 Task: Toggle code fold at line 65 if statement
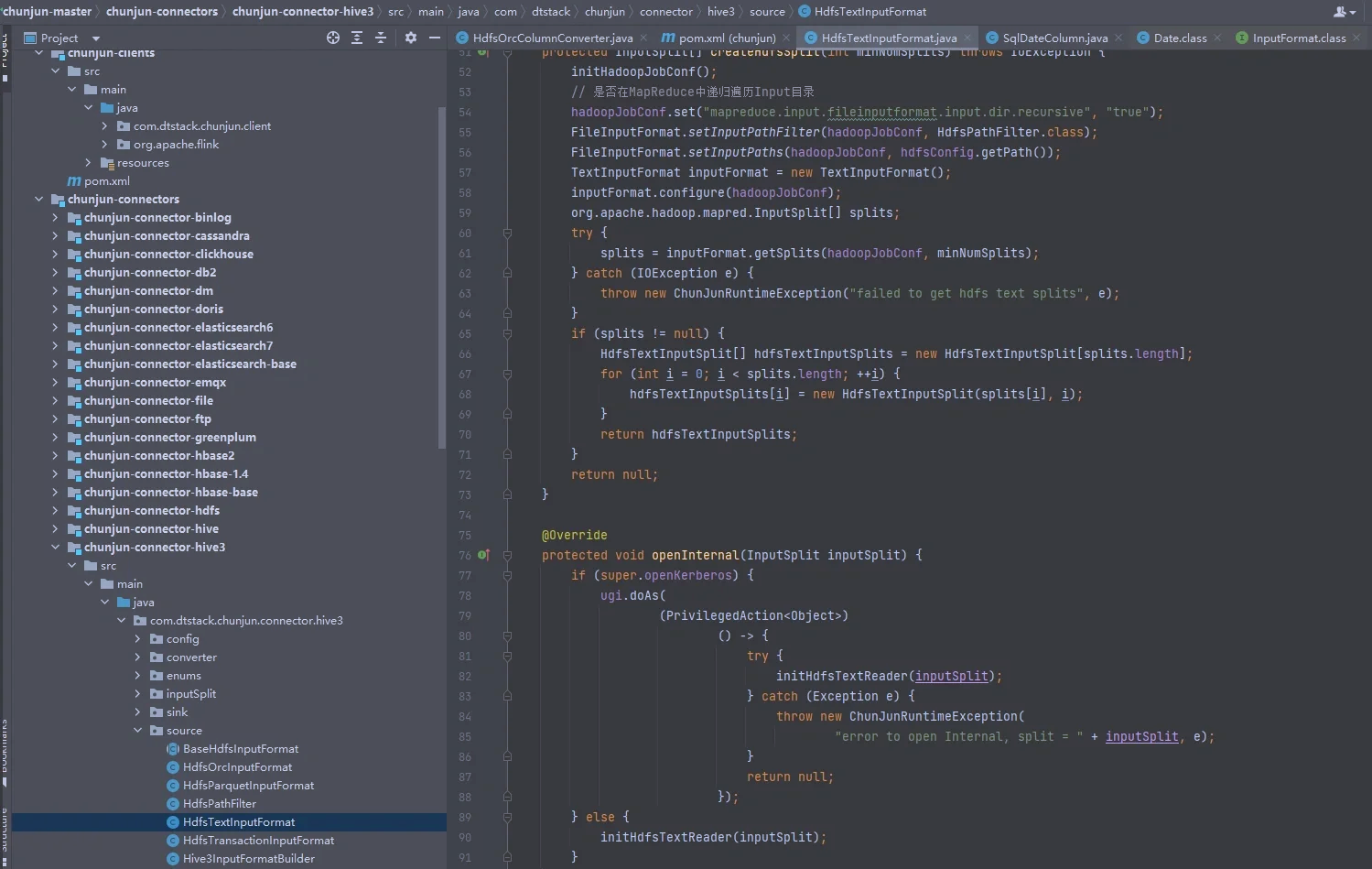coord(507,334)
